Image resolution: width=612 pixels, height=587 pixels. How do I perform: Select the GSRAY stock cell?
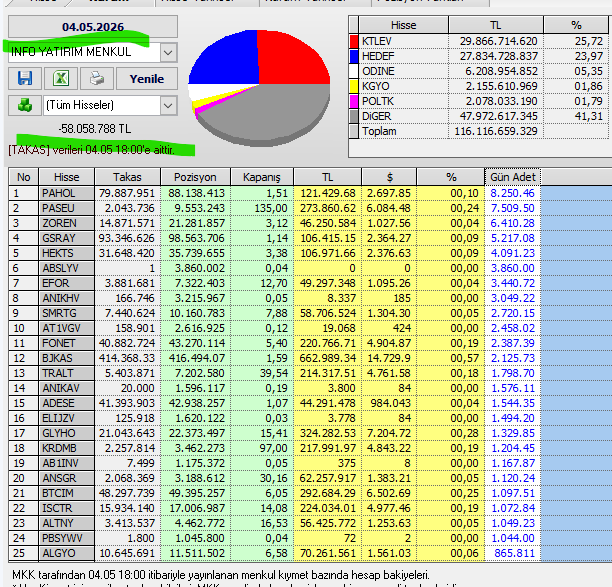[x=67, y=238]
